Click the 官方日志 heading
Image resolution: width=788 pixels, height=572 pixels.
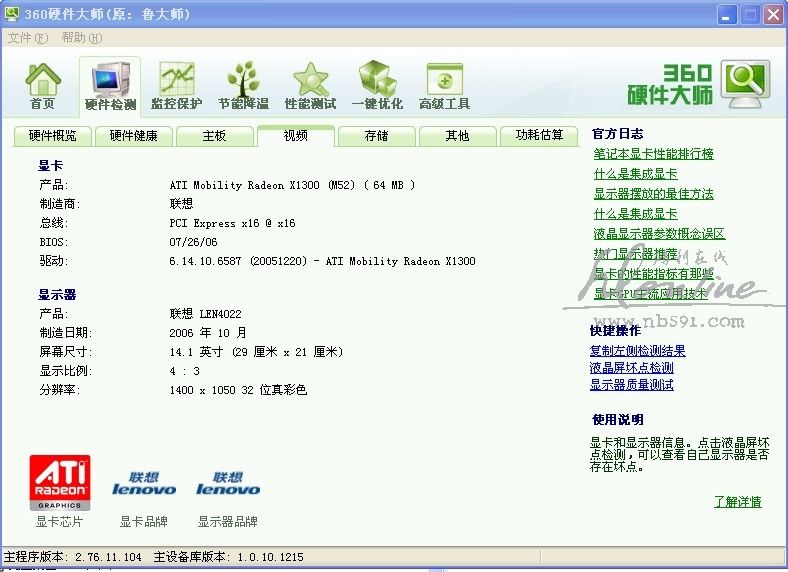coord(618,134)
